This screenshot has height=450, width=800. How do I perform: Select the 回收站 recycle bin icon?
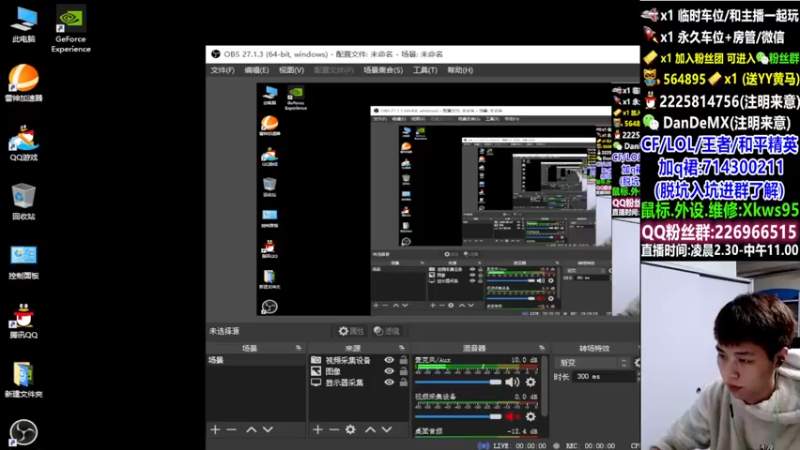point(23,202)
